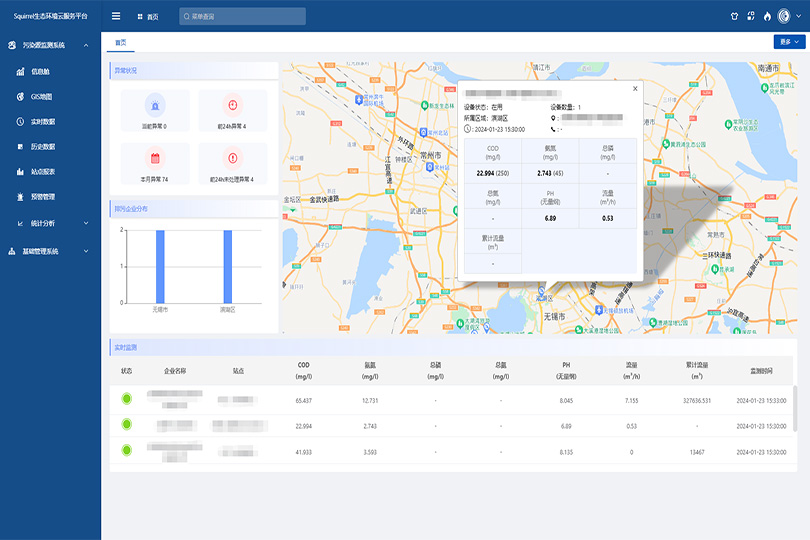Open the 信息舱 sidebar item
The width and height of the screenshot is (810, 540).
(x=40, y=71)
